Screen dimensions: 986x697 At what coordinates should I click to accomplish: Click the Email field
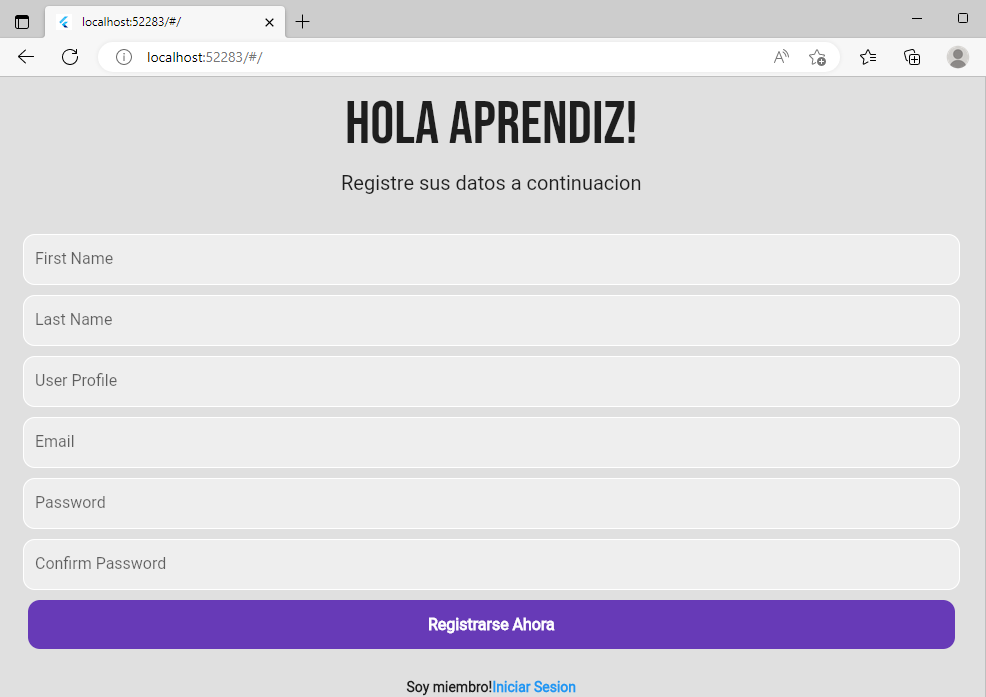tap(491, 442)
